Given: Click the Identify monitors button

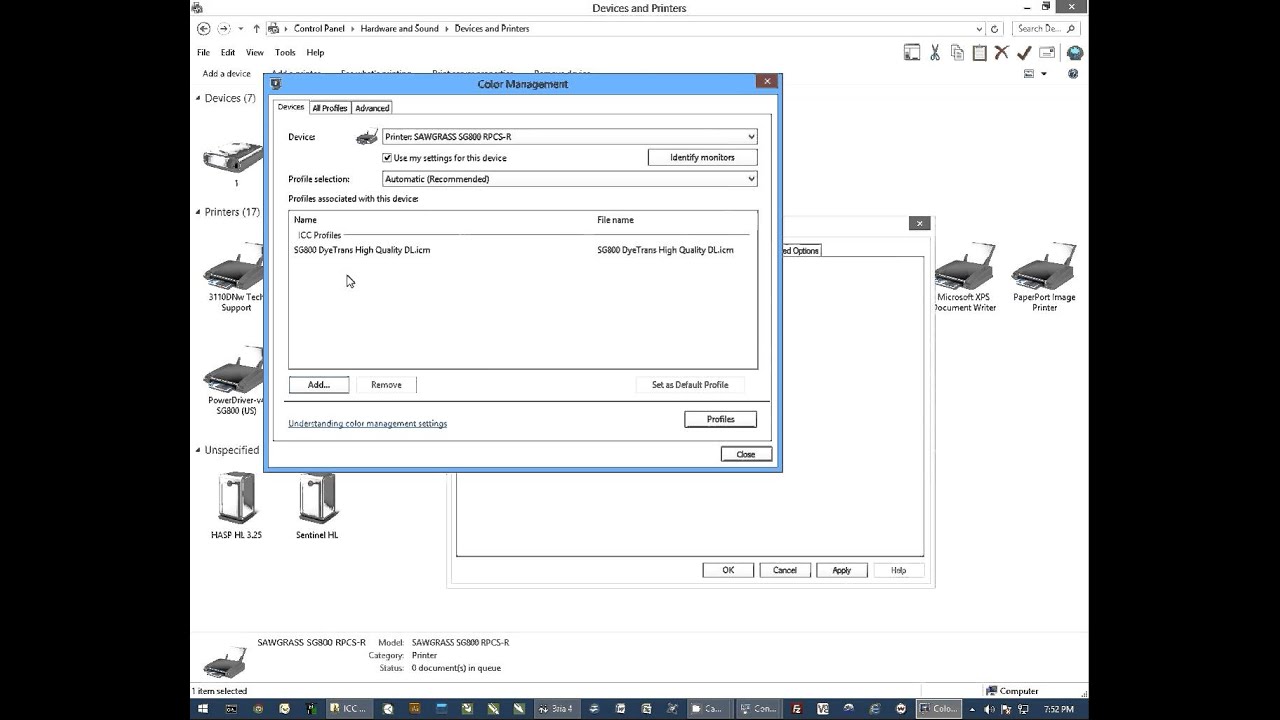Looking at the screenshot, I should (x=702, y=158).
